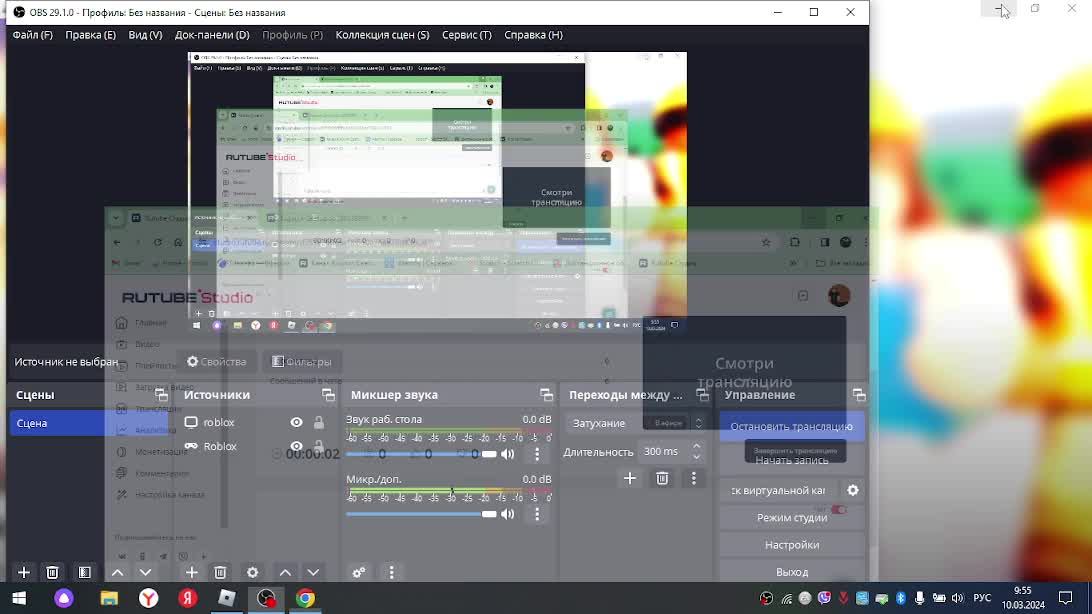Delete the selected scene using the Сцены trash icon
The image size is (1092, 614).
click(52, 572)
